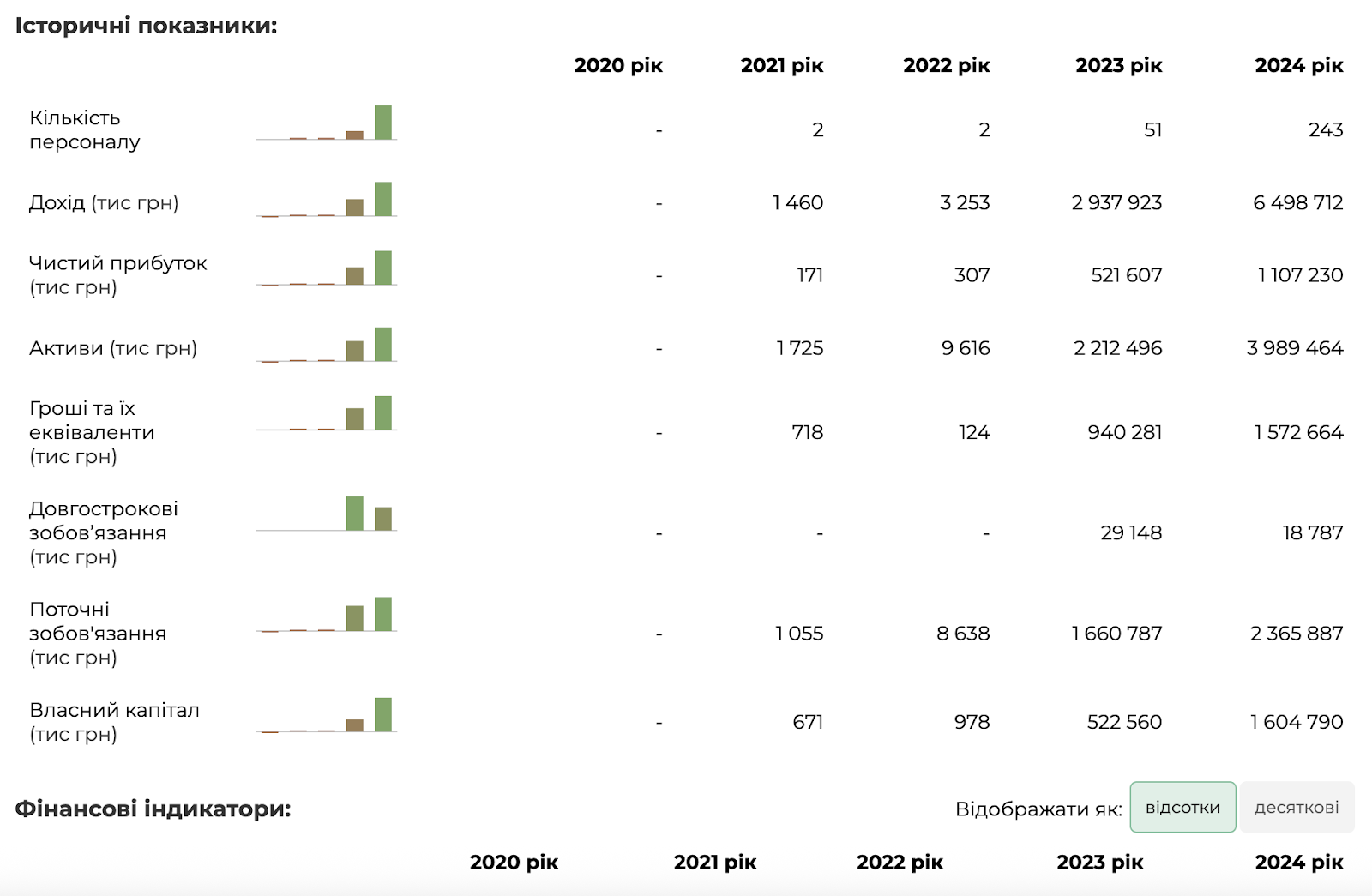The image size is (1372, 896).
Task: Click the Історичні показники heading
Action: [x=147, y=26]
